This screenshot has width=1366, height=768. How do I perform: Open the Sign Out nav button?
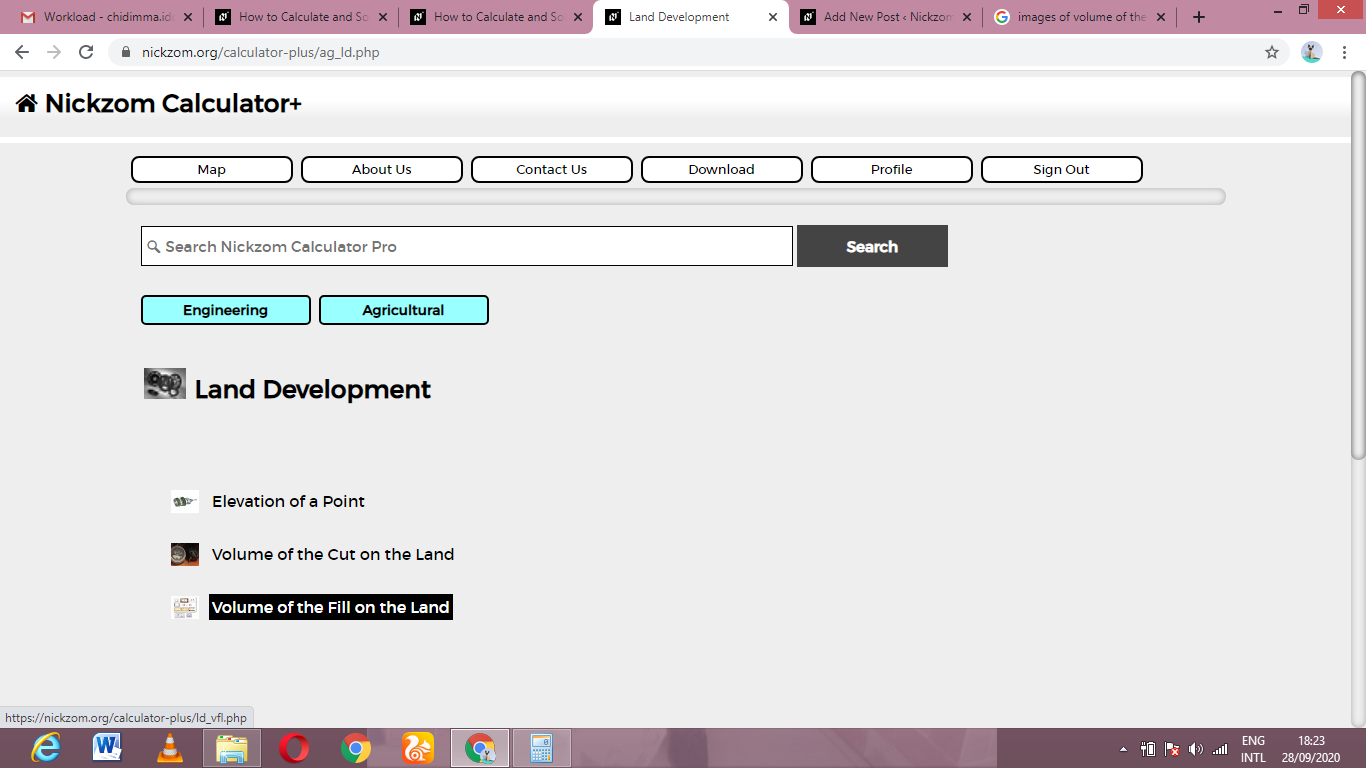1062,170
